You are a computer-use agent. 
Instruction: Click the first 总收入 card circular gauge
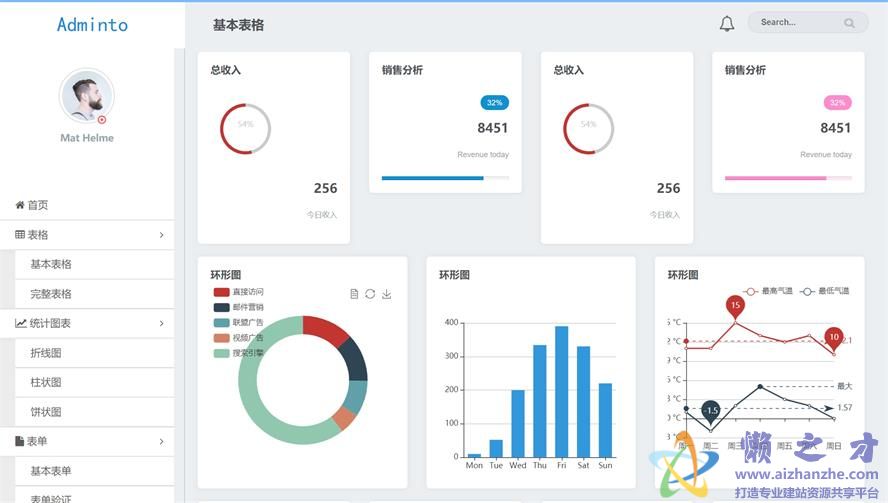coord(245,129)
